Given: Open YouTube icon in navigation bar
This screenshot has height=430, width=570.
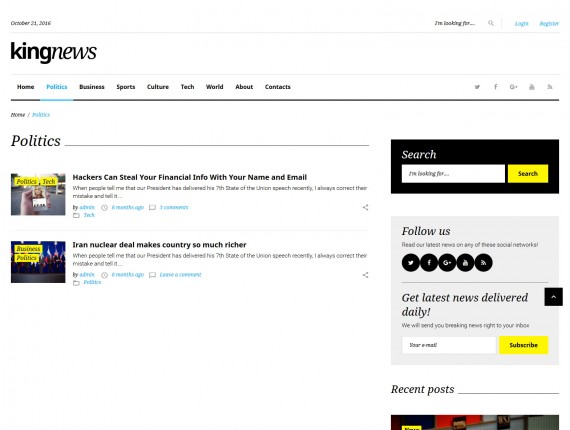Looking at the screenshot, I should coord(531,87).
